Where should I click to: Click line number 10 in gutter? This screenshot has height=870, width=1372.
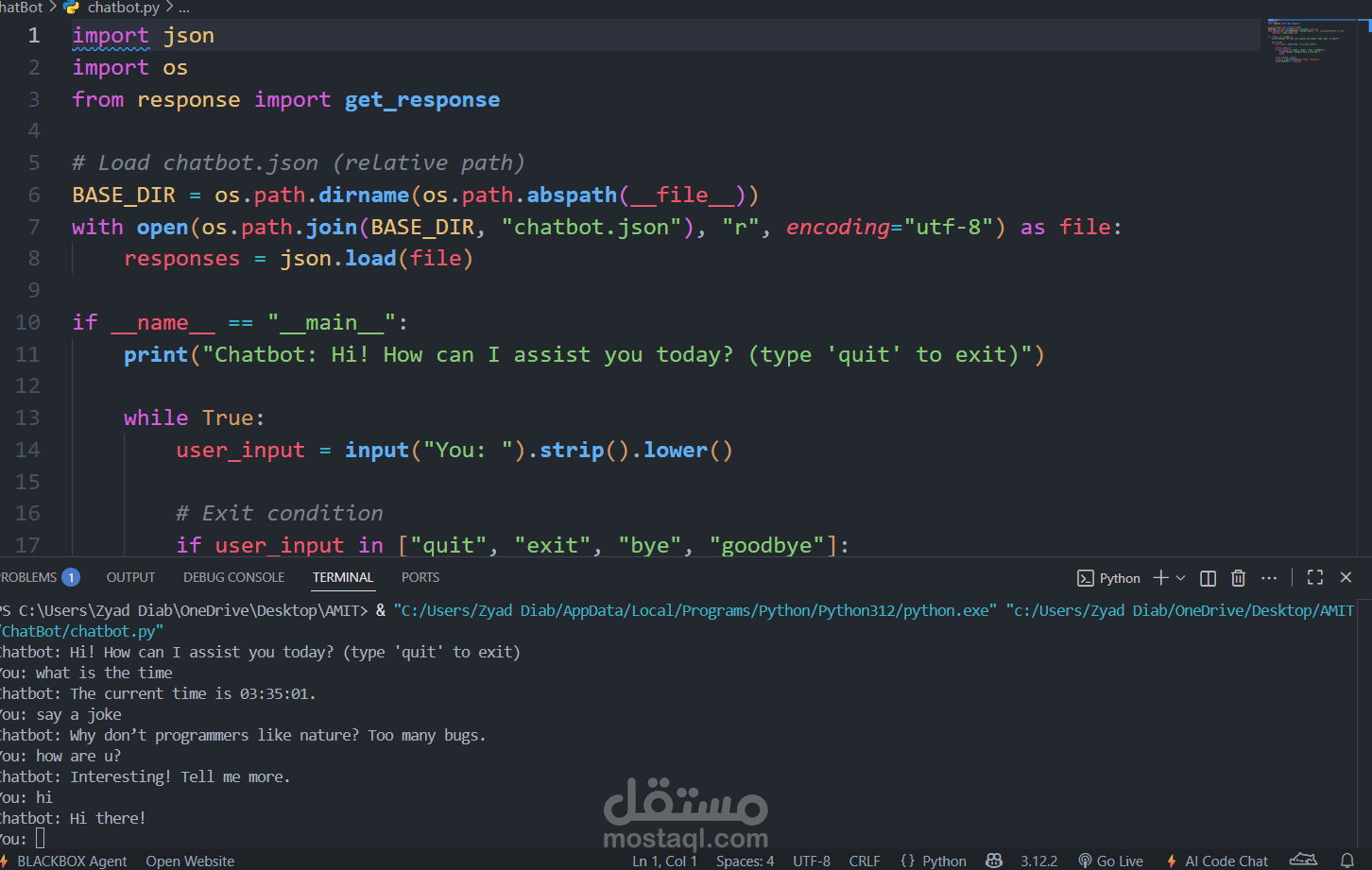click(x=27, y=322)
